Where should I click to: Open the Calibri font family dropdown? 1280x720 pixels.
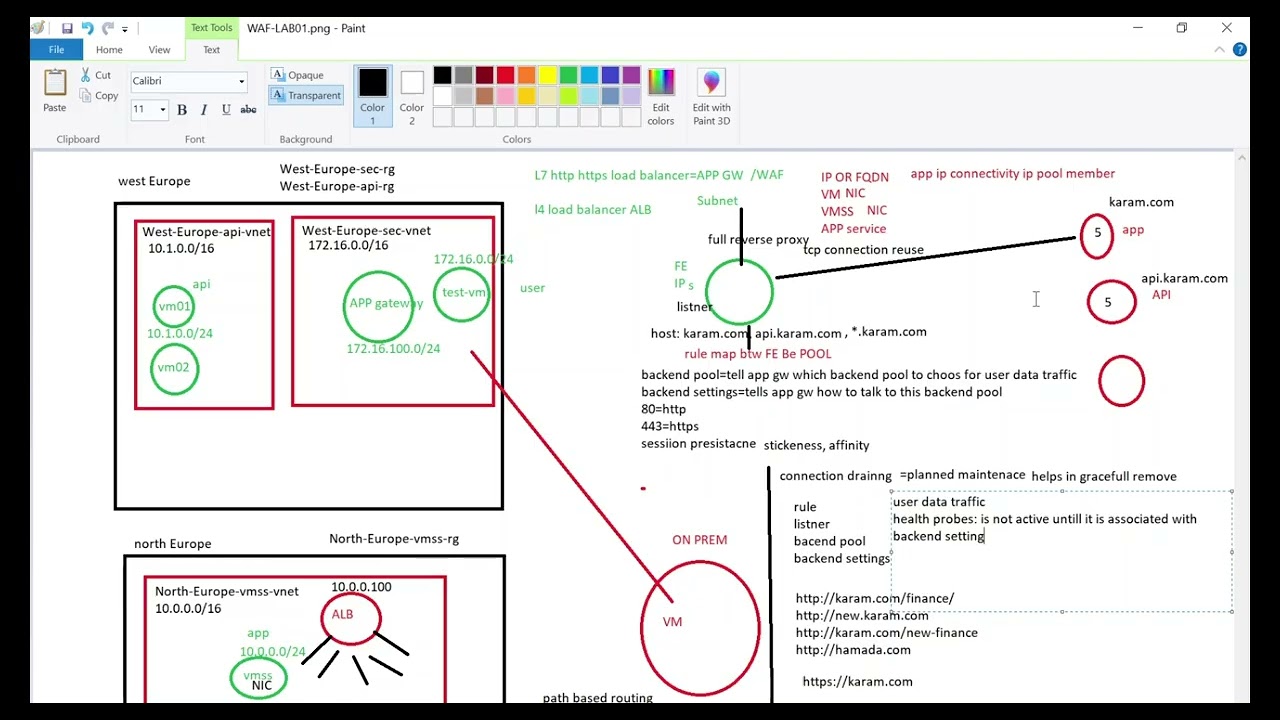pyautogui.click(x=241, y=81)
